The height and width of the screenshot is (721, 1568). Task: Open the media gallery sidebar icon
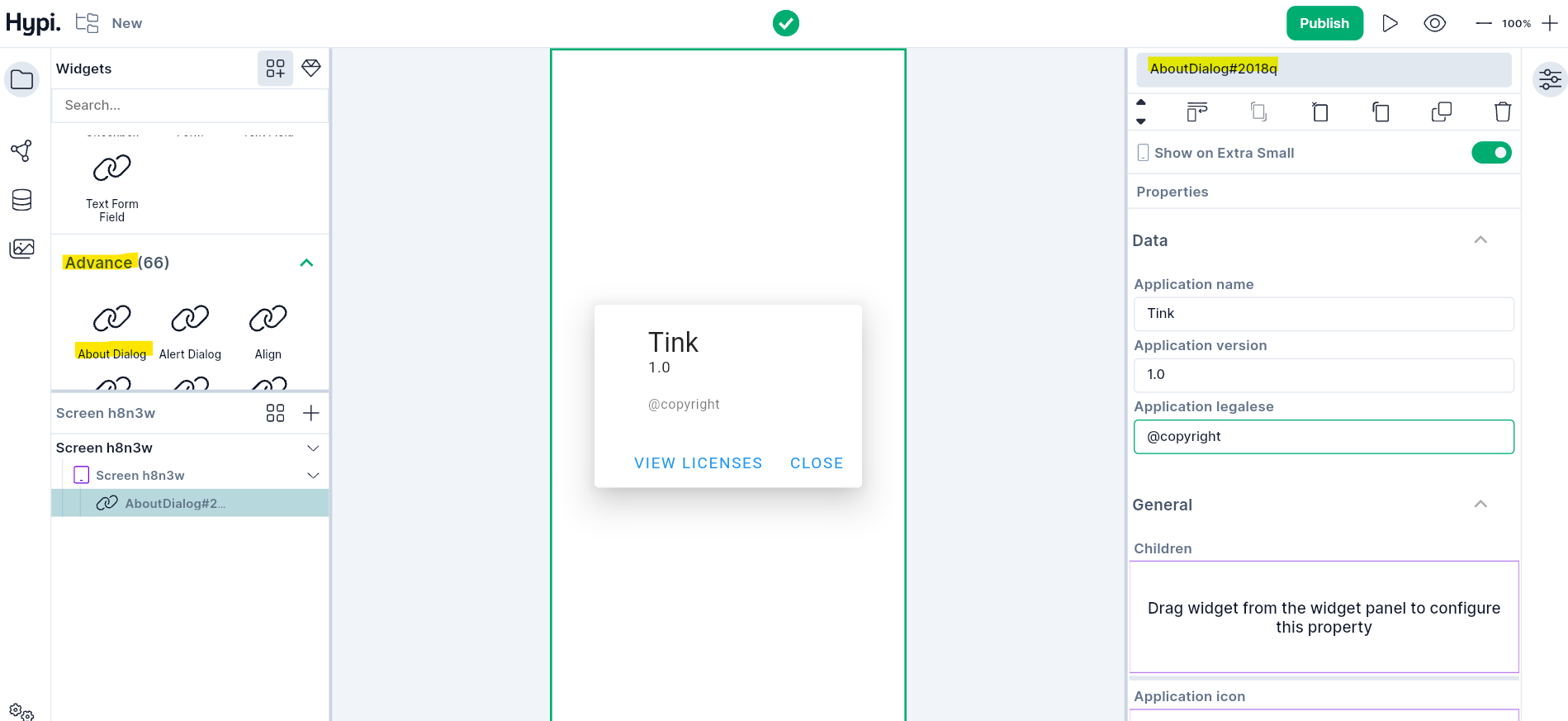pos(22,249)
